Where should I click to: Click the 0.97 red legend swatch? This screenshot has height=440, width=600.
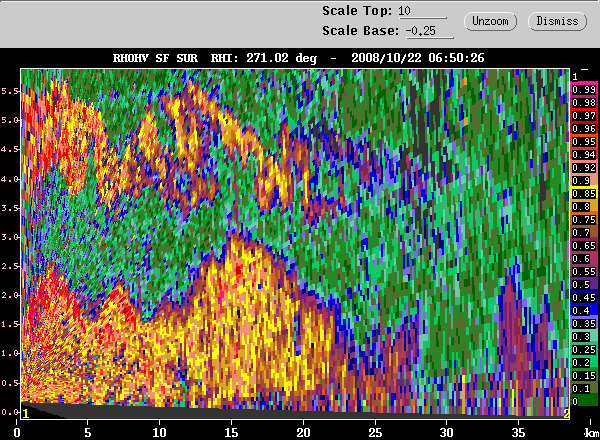[x=584, y=116]
